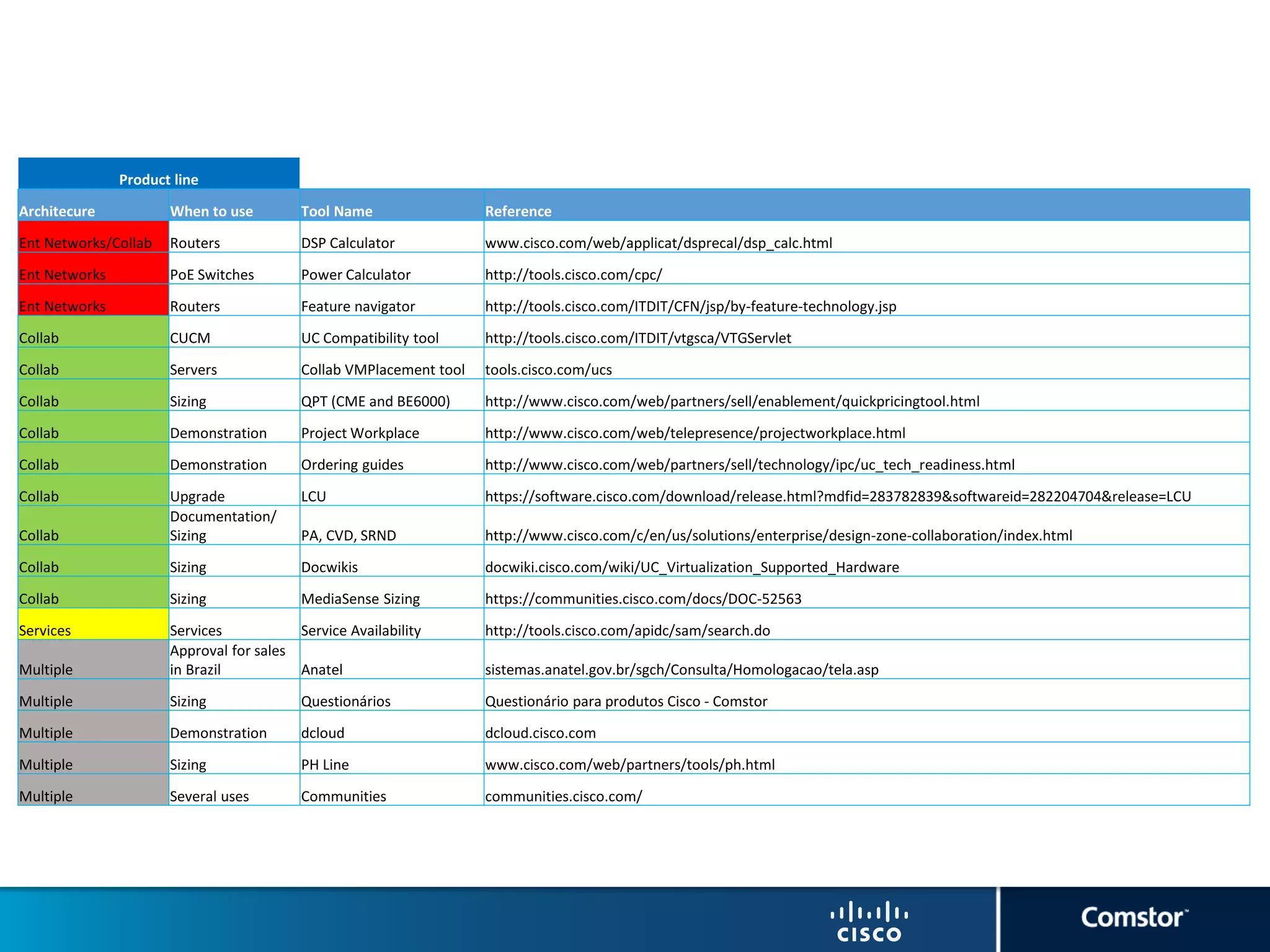The height and width of the screenshot is (952, 1270).
Task: Click the Feature navigator reference link
Action: (690, 306)
